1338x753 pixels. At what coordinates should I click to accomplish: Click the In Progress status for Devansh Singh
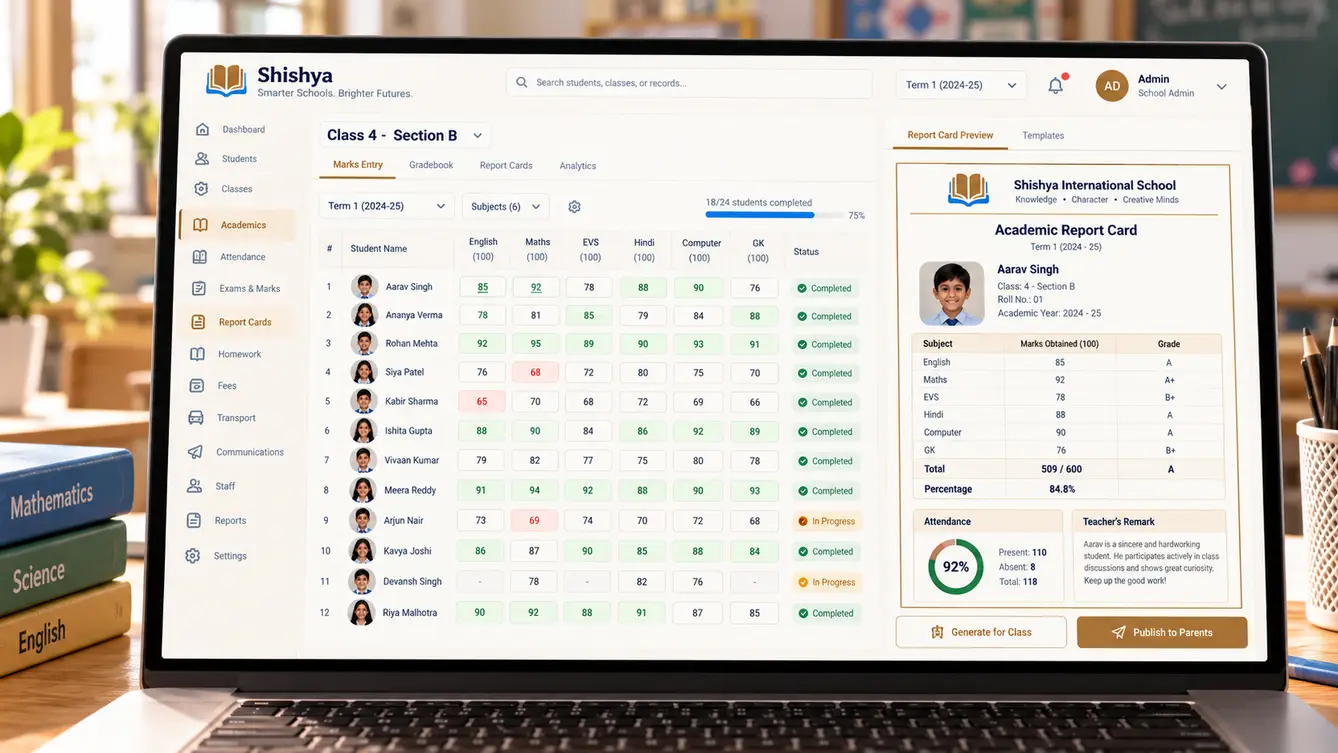tap(826, 582)
